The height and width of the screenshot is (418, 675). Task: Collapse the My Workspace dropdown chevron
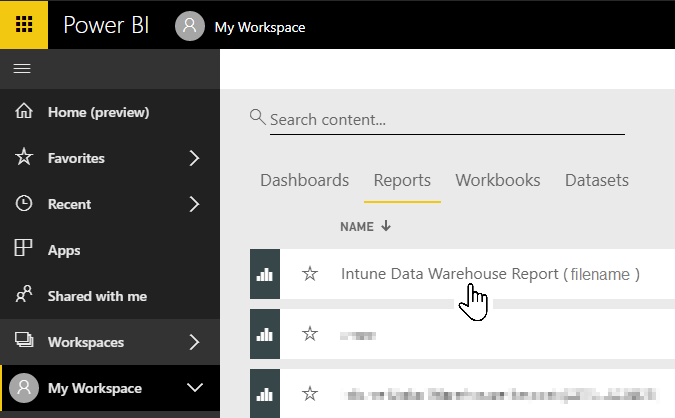(x=195, y=387)
